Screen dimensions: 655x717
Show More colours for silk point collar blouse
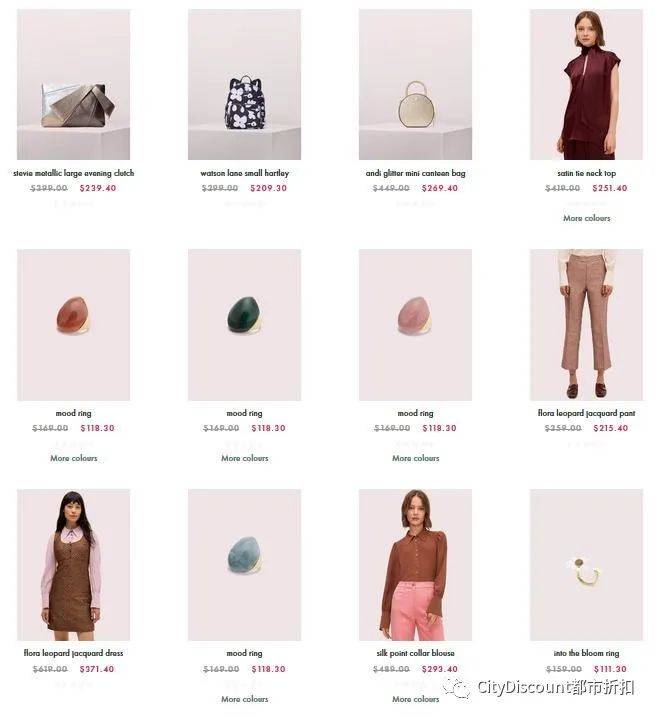[x=416, y=699]
